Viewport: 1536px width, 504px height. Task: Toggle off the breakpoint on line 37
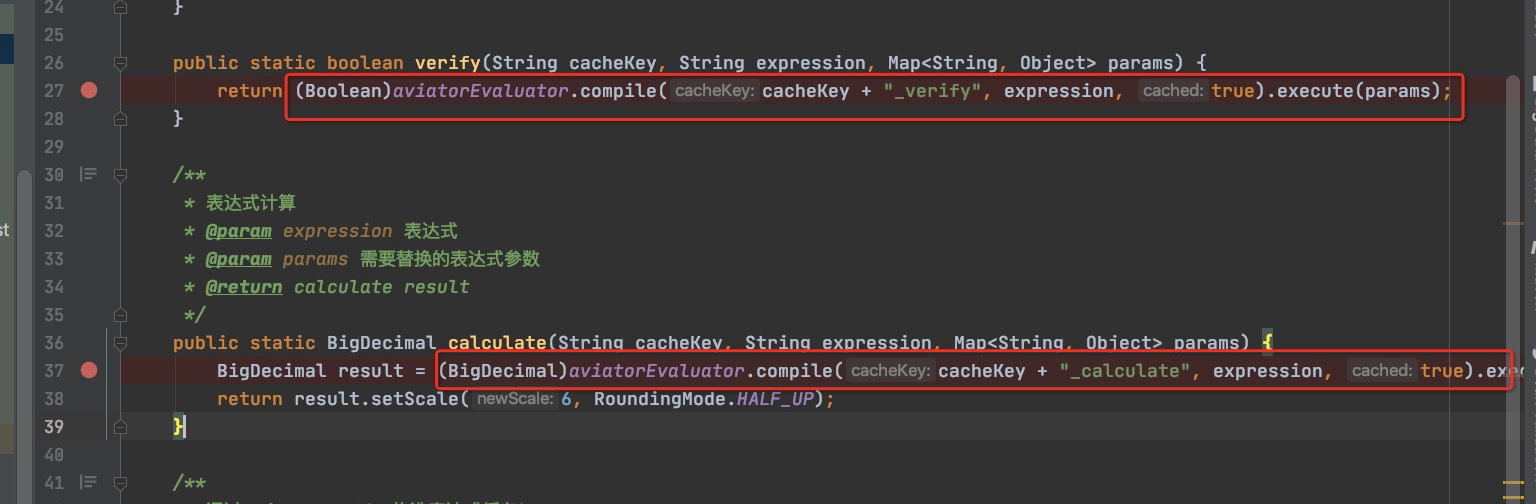[89, 371]
